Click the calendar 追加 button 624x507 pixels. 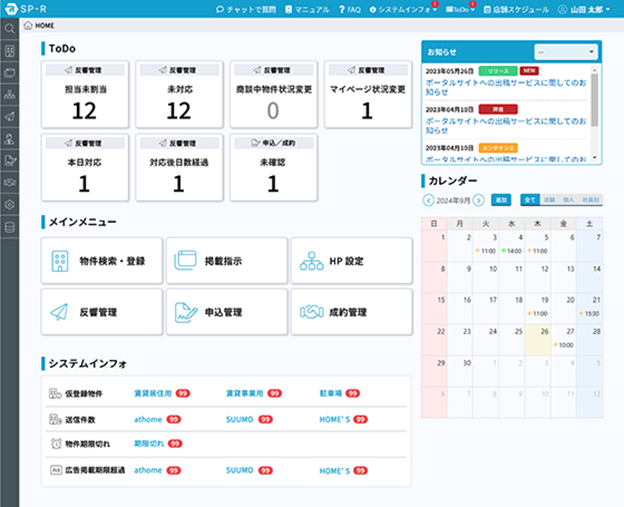[503, 200]
